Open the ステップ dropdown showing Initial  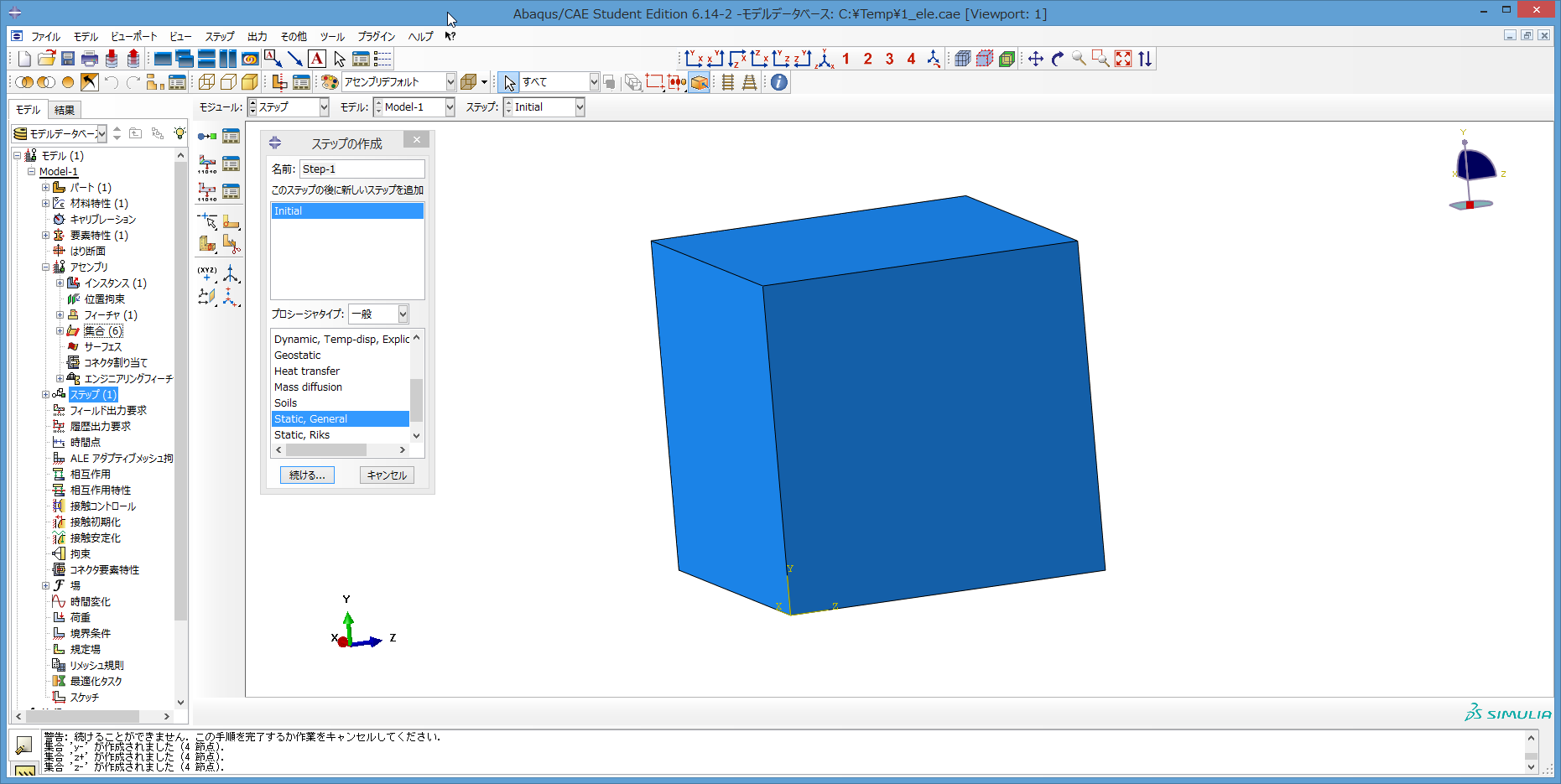[544, 107]
